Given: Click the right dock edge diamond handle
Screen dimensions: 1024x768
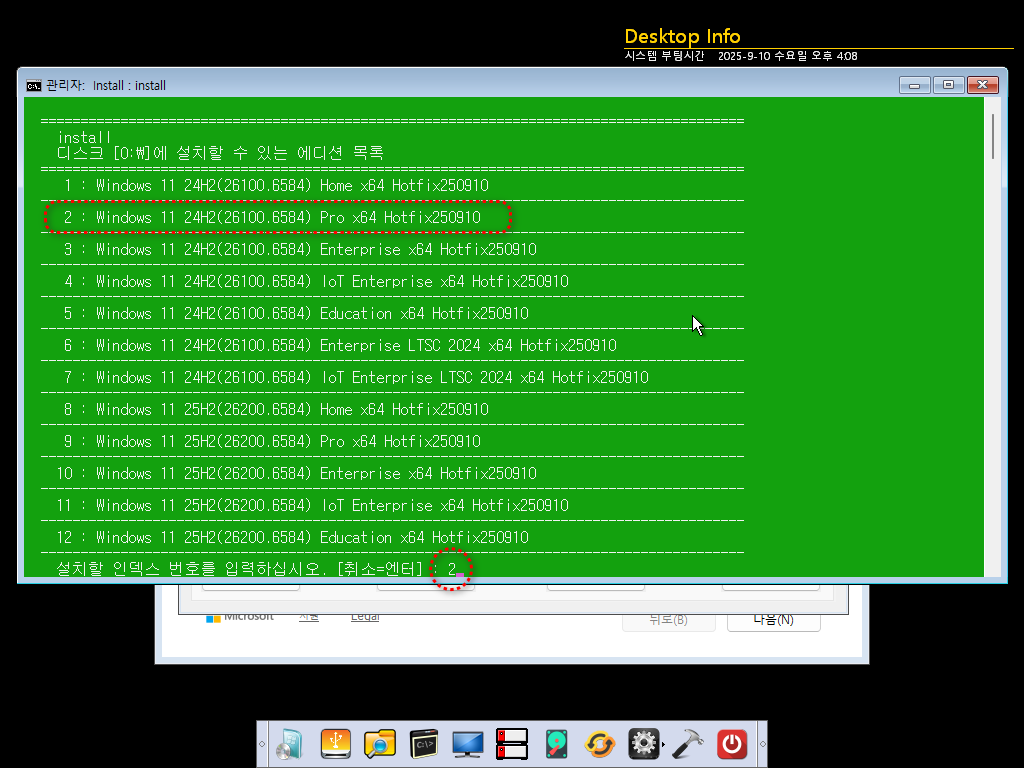Looking at the screenshot, I should click(762, 744).
